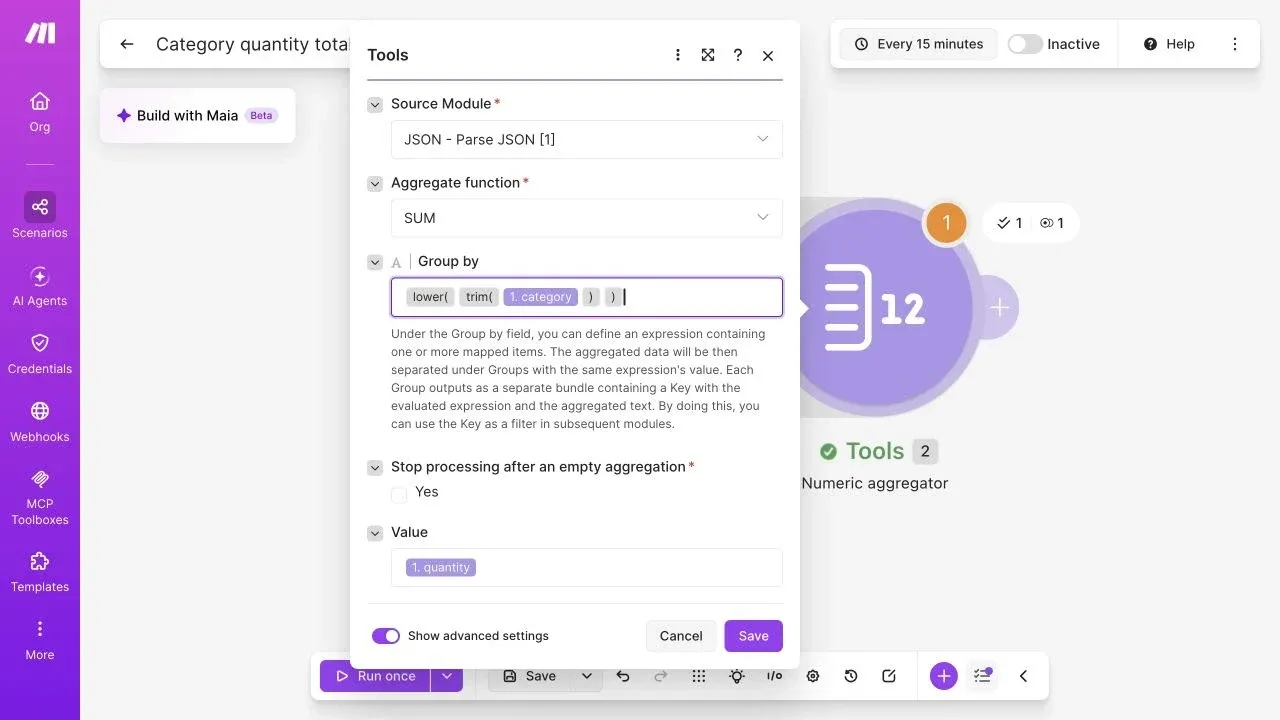Check the Yes checkbox for empty aggregation
The width and height of the screenshot is (1280, 720).
(399, 493)
